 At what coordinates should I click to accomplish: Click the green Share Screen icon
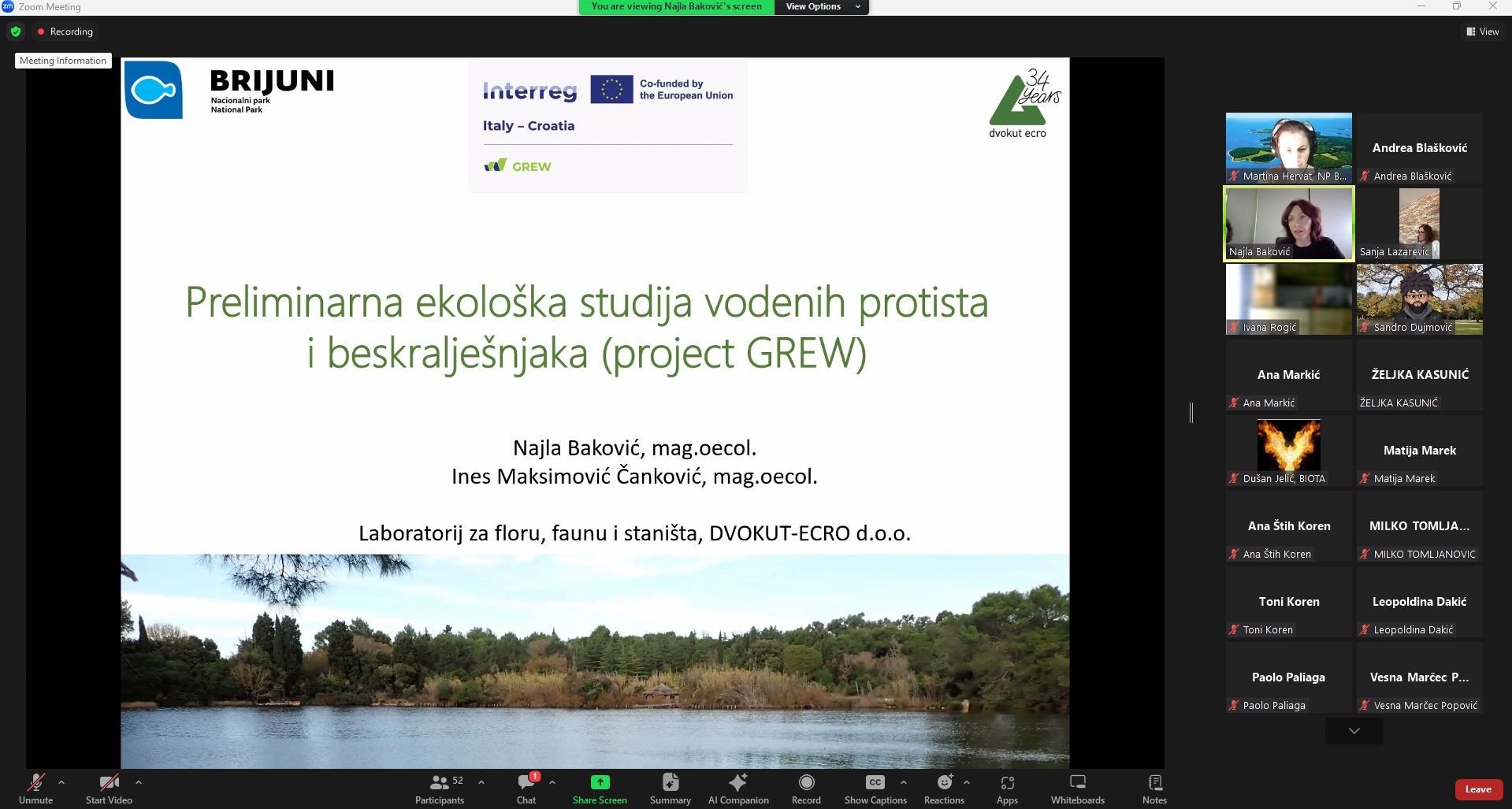[x=600, y=782]
